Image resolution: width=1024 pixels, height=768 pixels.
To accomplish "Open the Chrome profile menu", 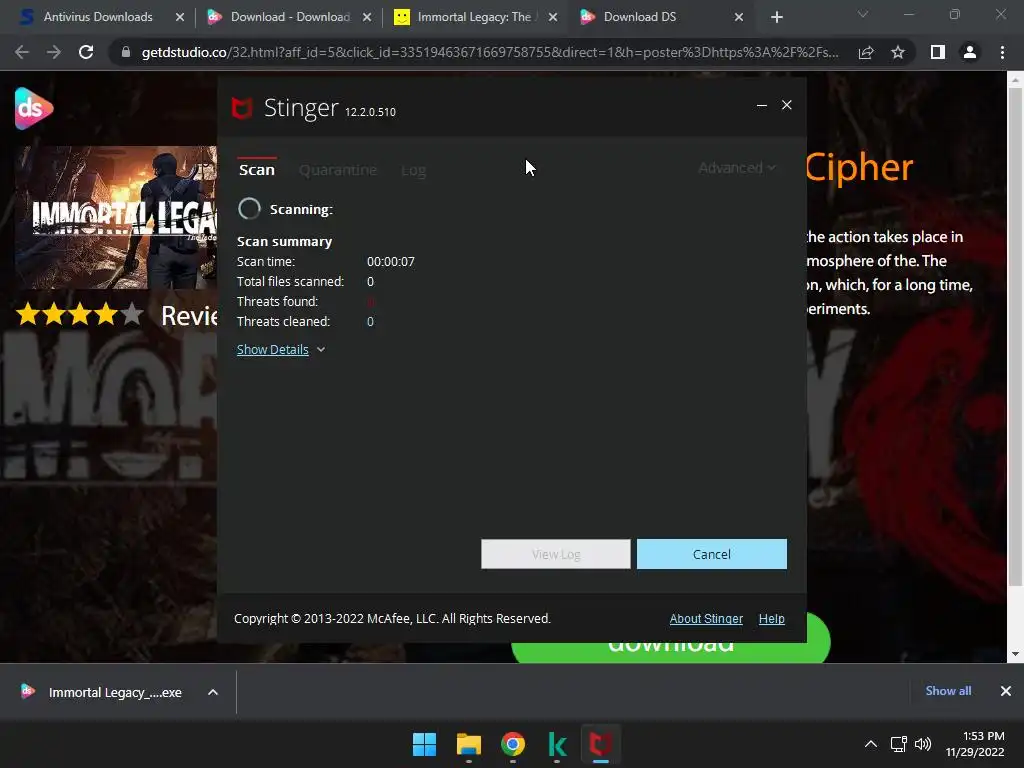I will [970, 52].
